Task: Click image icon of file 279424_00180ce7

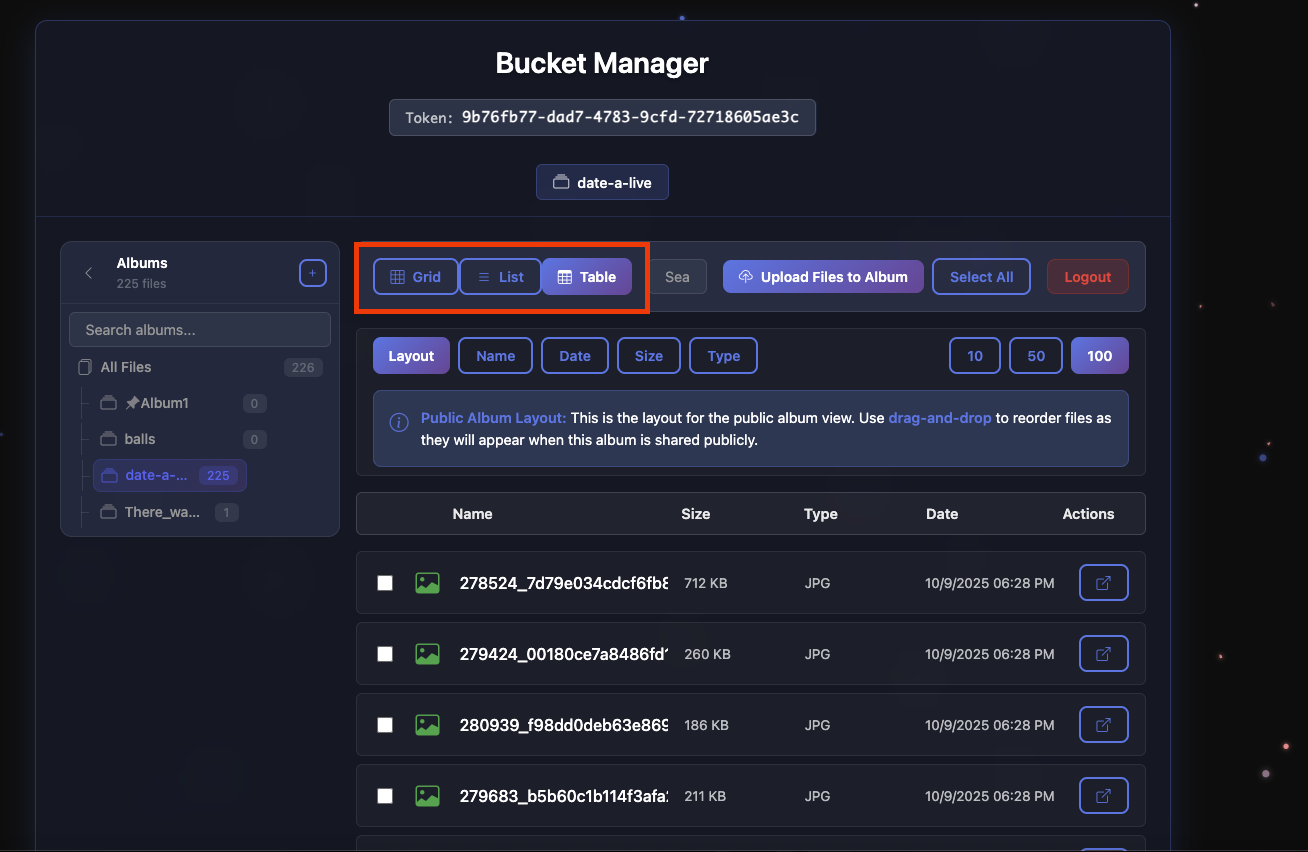Action: (428, 654)
